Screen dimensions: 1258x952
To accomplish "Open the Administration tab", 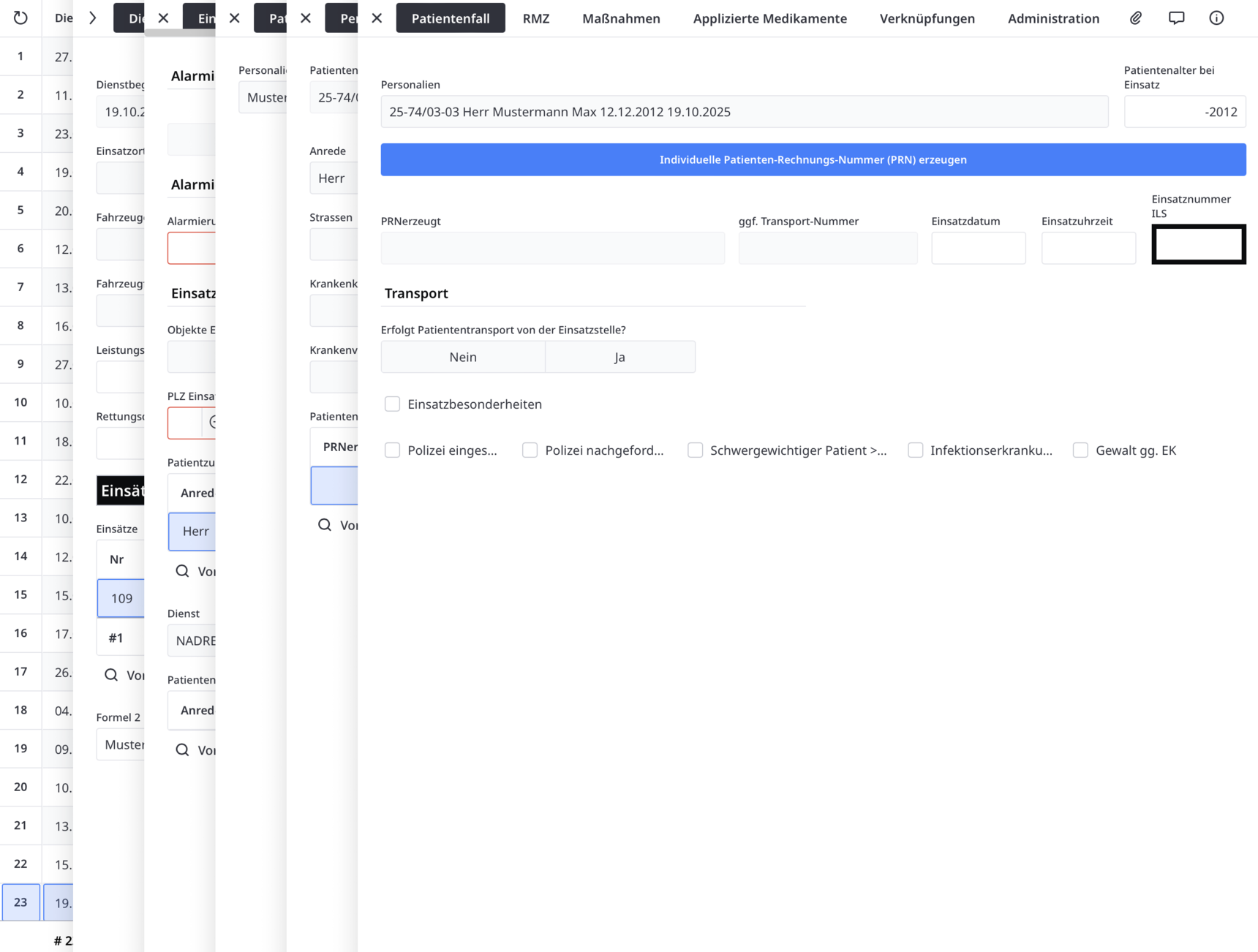I will (1052, 18).
